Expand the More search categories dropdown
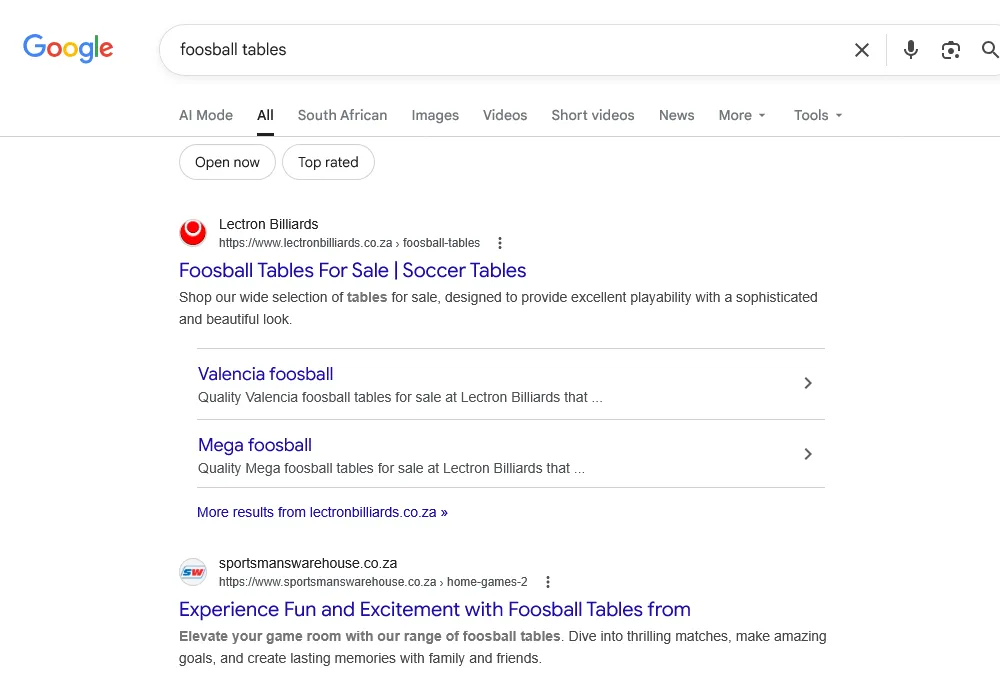Screen dimensions: 1000x700 742,115
